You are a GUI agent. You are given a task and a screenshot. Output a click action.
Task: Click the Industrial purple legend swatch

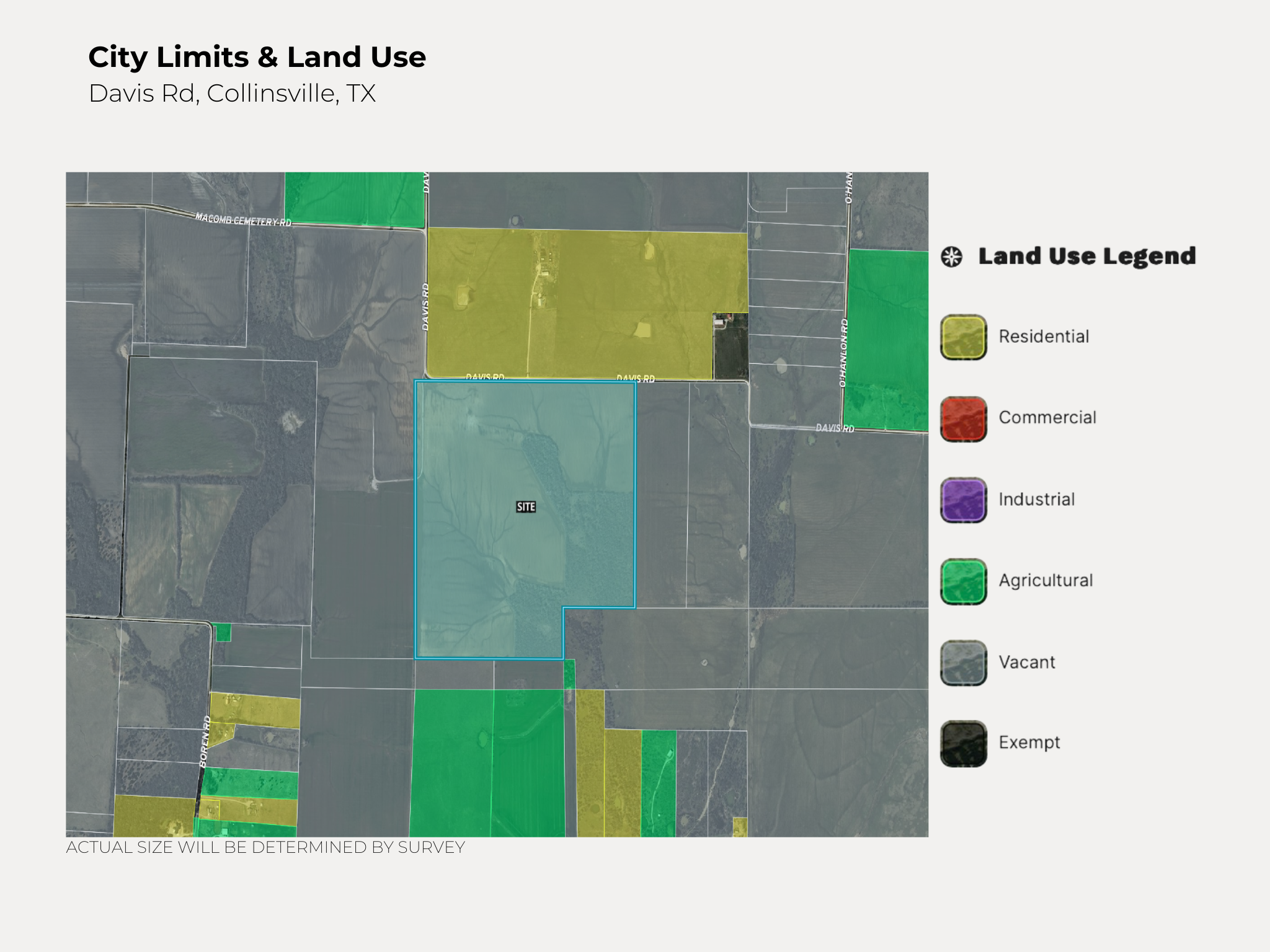click(x=963, y=500)
